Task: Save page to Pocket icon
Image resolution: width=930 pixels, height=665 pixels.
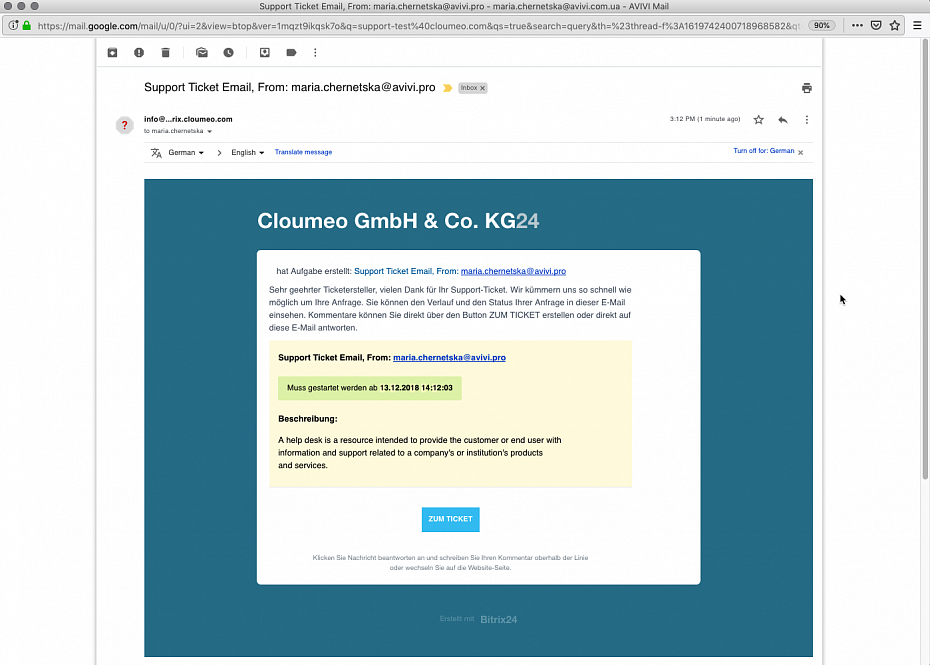Action: click(876, 26)
